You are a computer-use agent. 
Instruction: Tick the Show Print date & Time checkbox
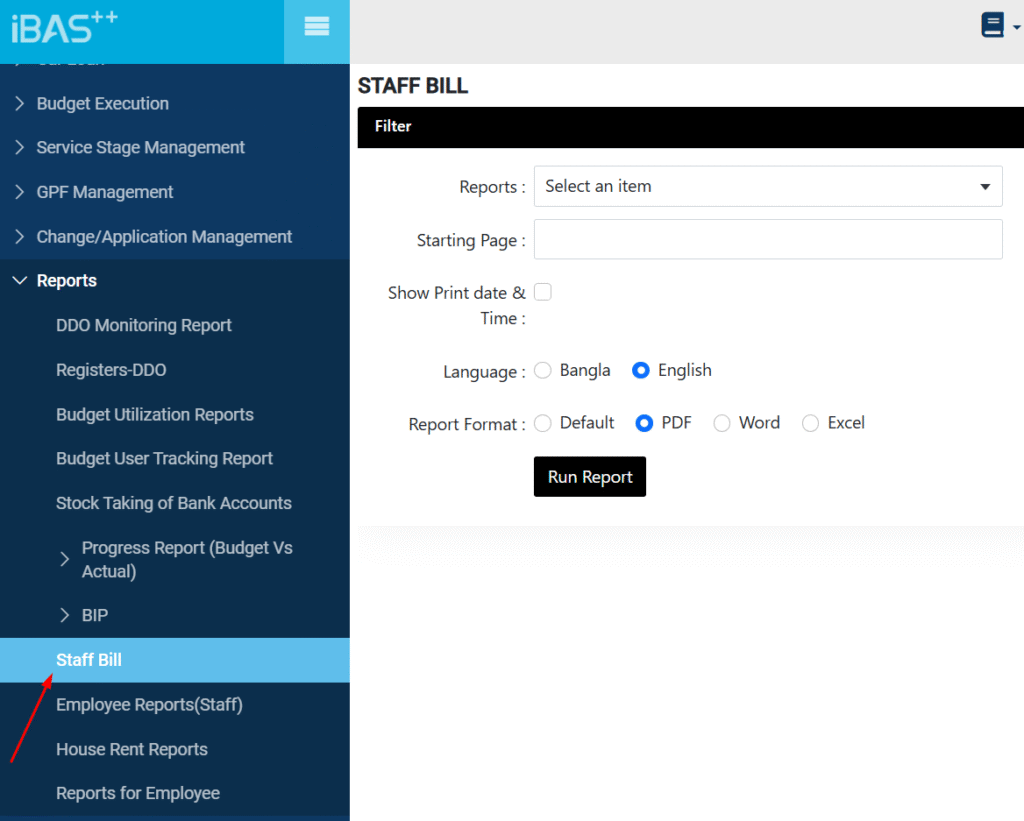pos(543,292)
